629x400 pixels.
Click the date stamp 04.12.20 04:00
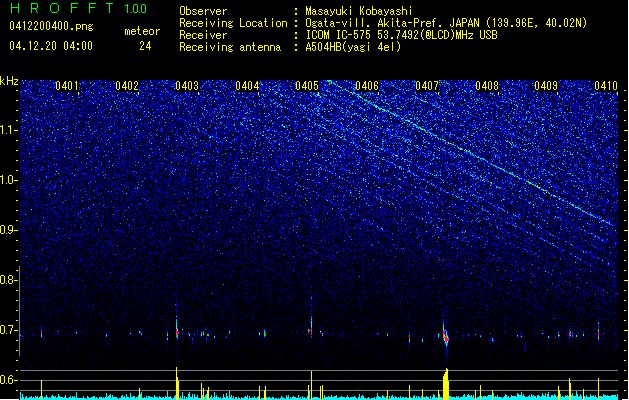click(51, 46)
